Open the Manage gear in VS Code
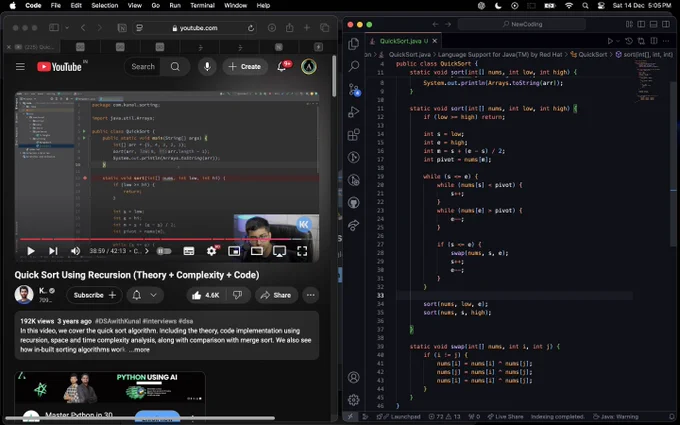This screenshot has width=680, height=425. click(353, 399)
